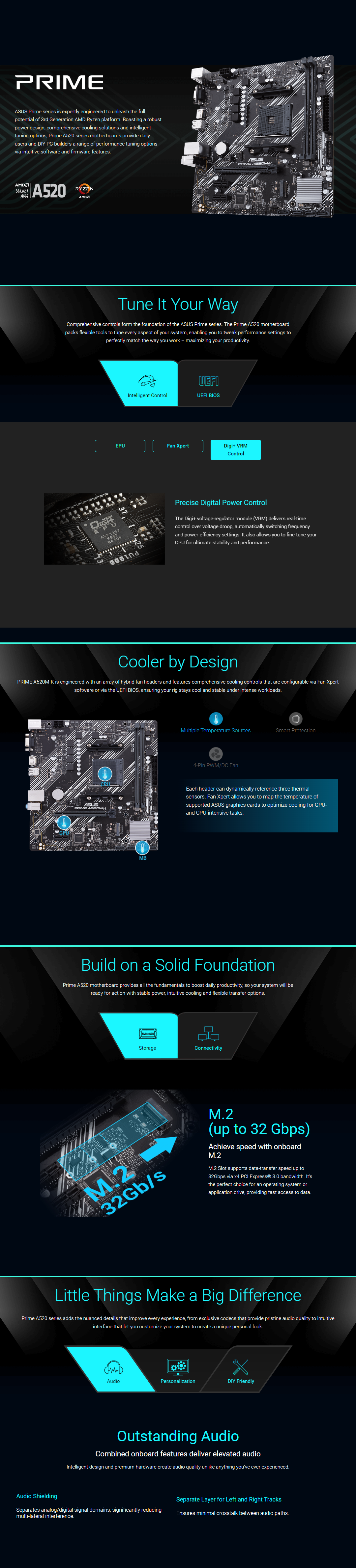Click the AMD Socket AM4 A520 logo
This screenshot has width=356, height=1568.
[x=40, y=191]
